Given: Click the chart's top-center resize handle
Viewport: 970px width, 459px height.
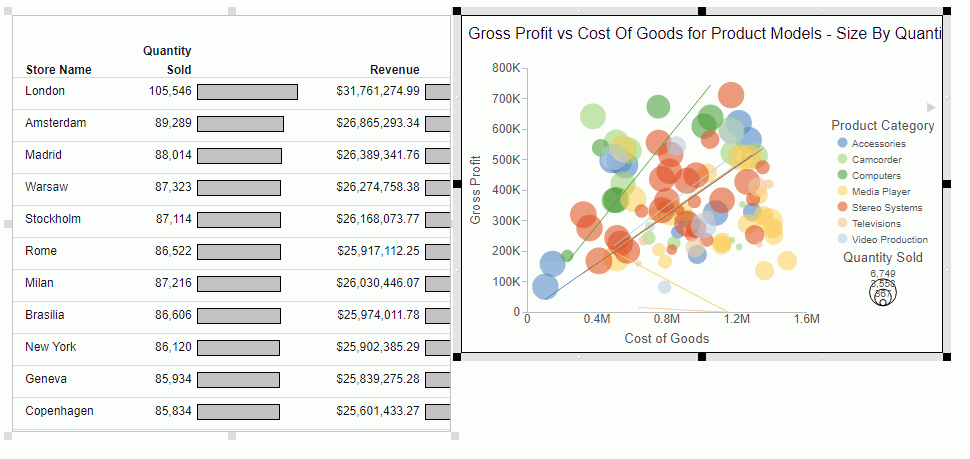Looking at the screenshot, I should pos(702,11).
